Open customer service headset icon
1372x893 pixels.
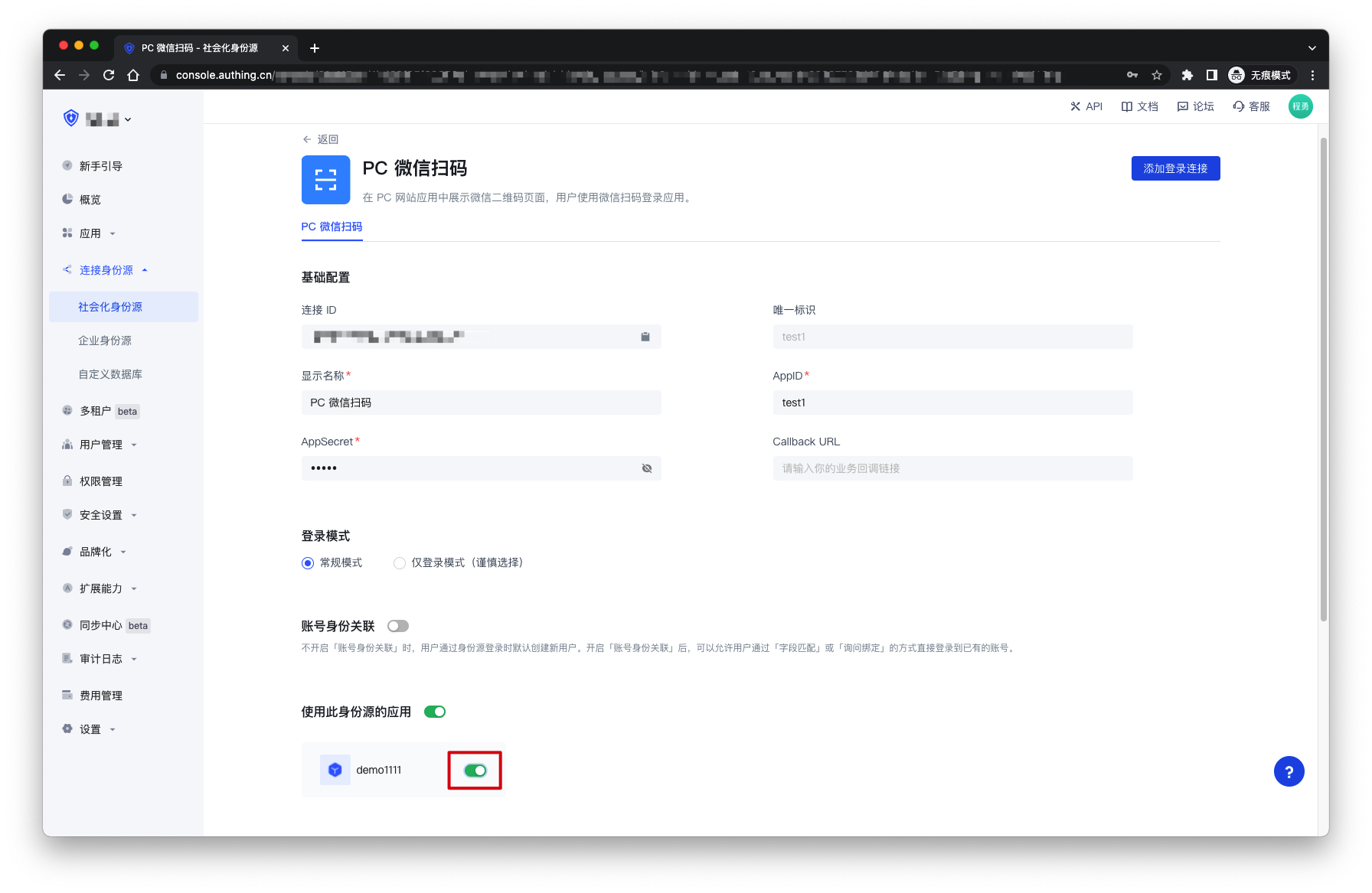click(1238, 106)
